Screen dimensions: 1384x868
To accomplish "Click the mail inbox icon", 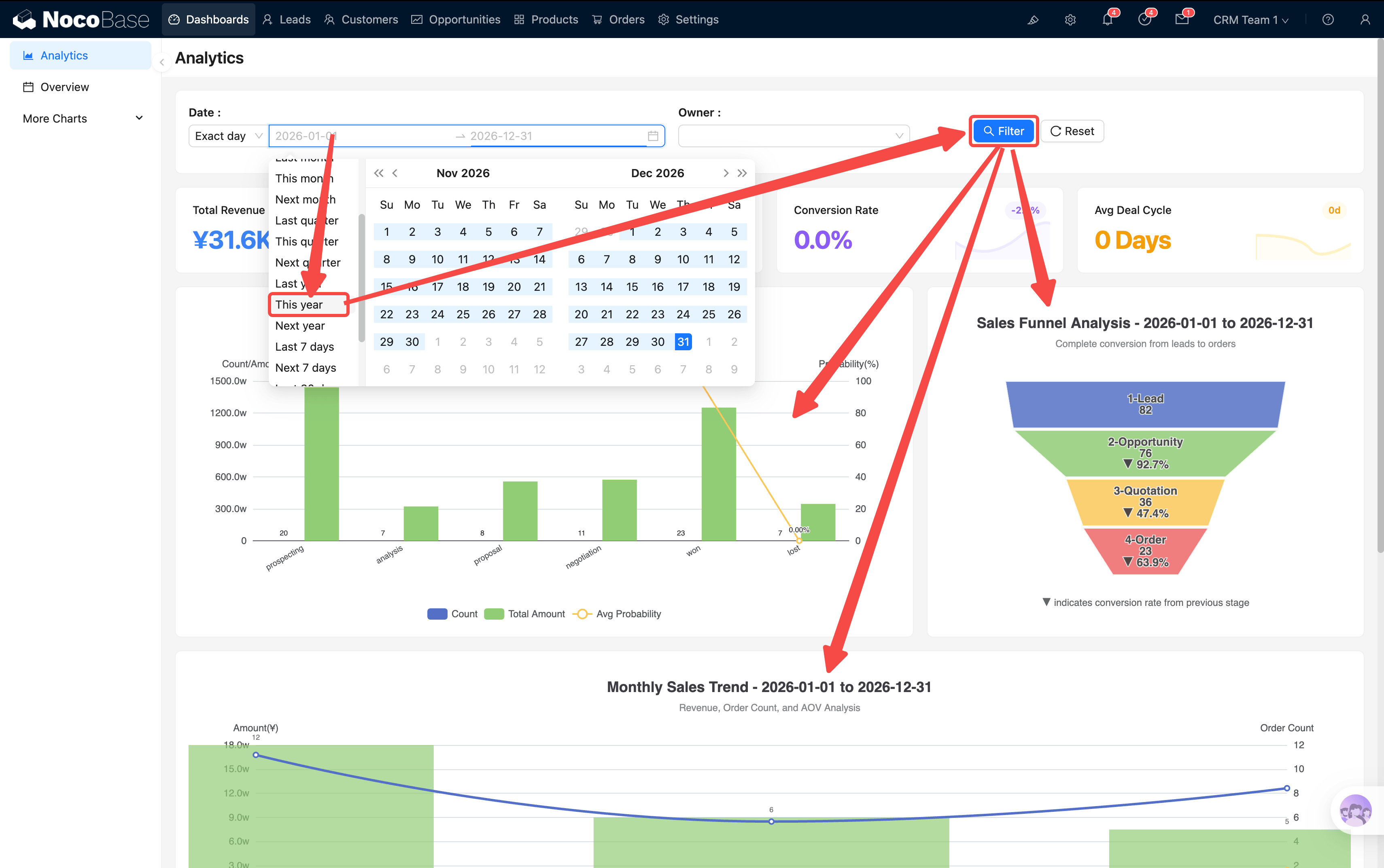I will [1181, 19].
